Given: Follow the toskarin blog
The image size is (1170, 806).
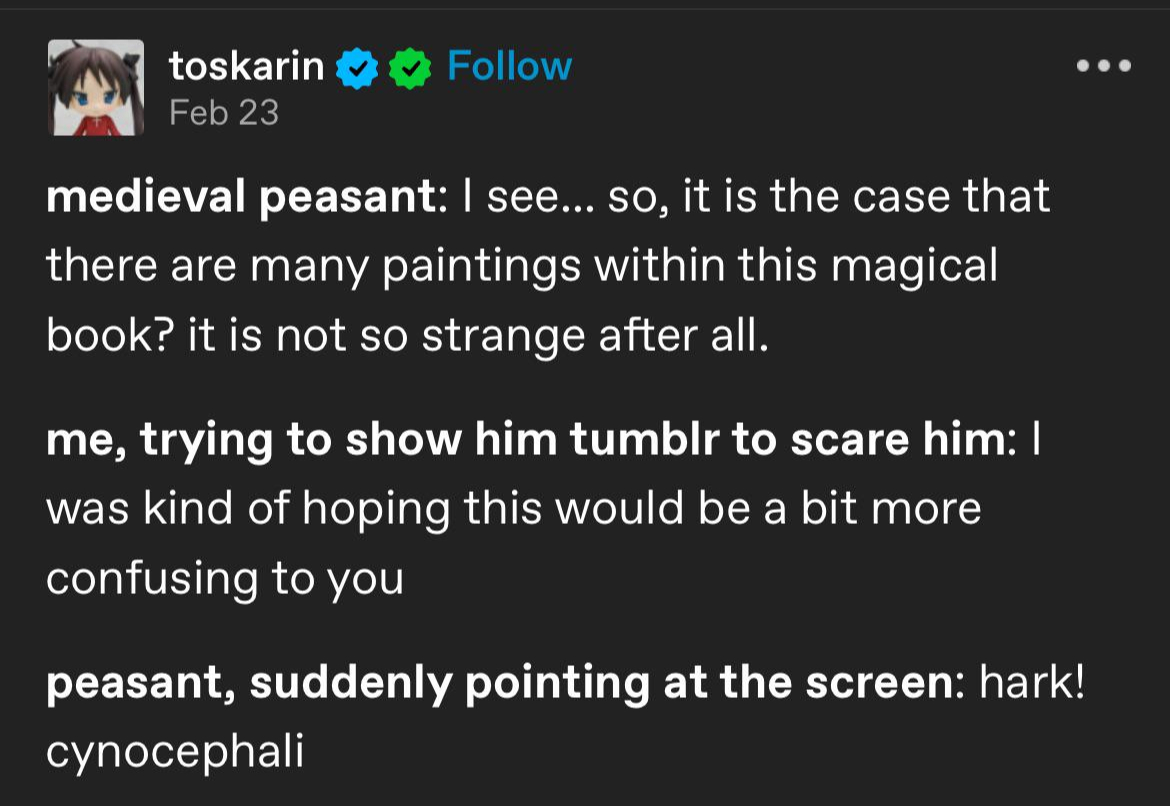Looking at the screenshot, I should tap(509, 67).
